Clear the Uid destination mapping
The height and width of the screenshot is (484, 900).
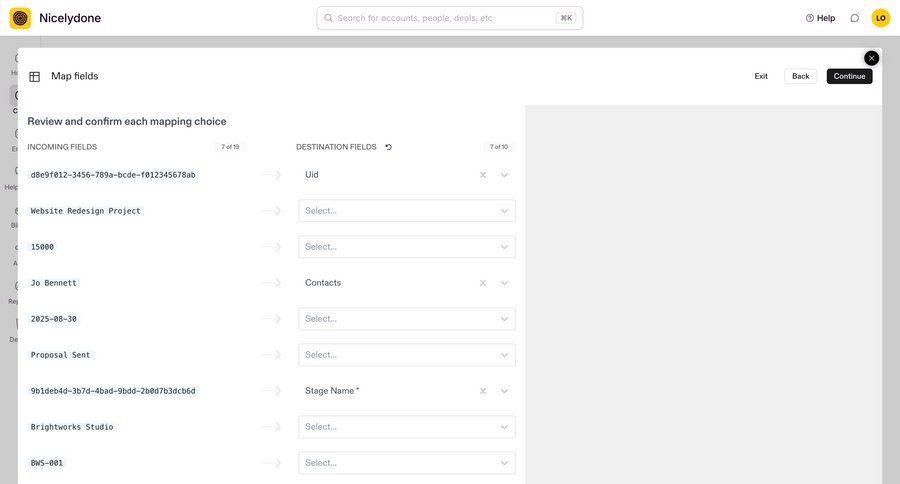[x=483, y=175]
